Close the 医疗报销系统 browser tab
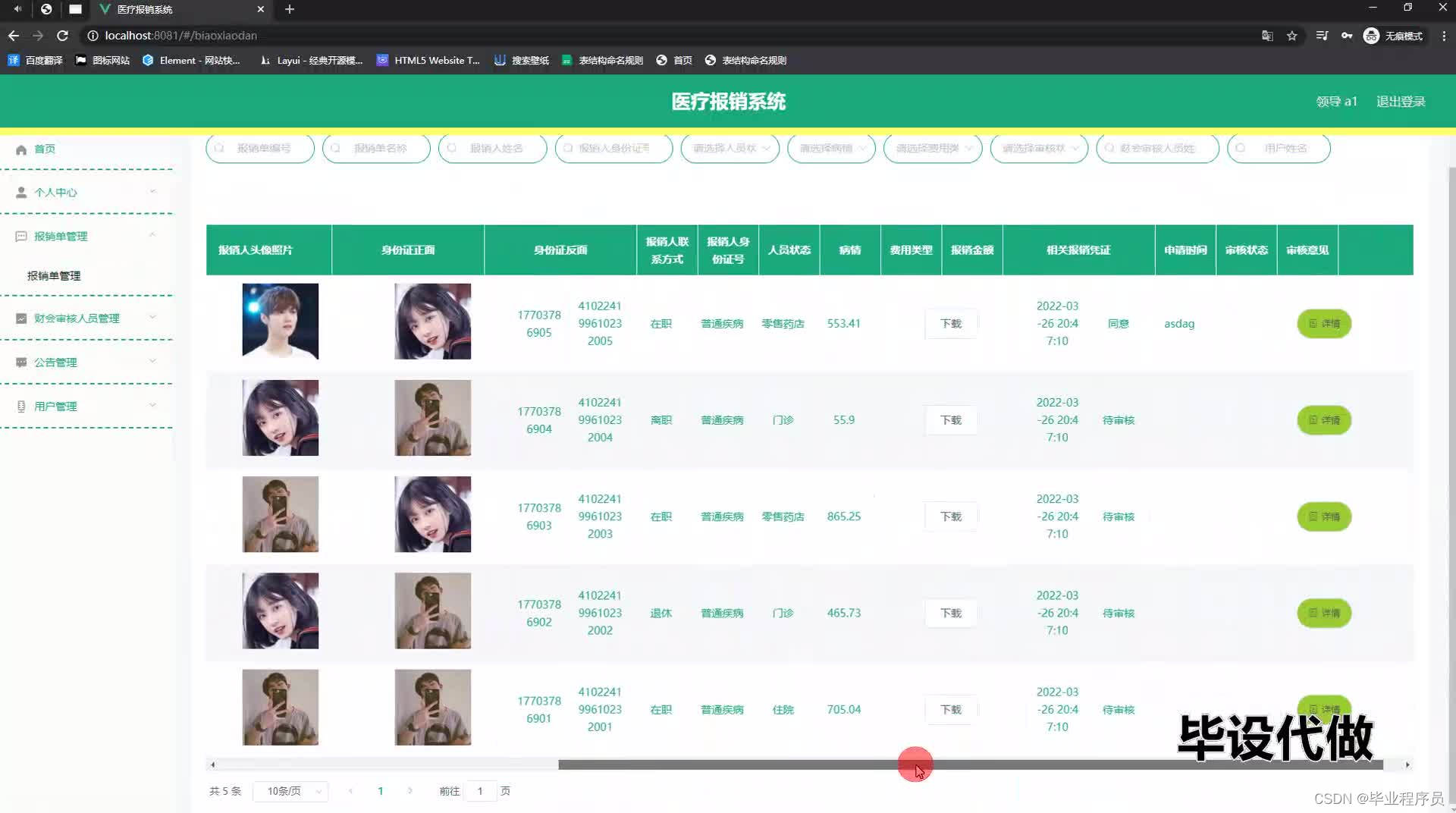 (x=260, y=9)
